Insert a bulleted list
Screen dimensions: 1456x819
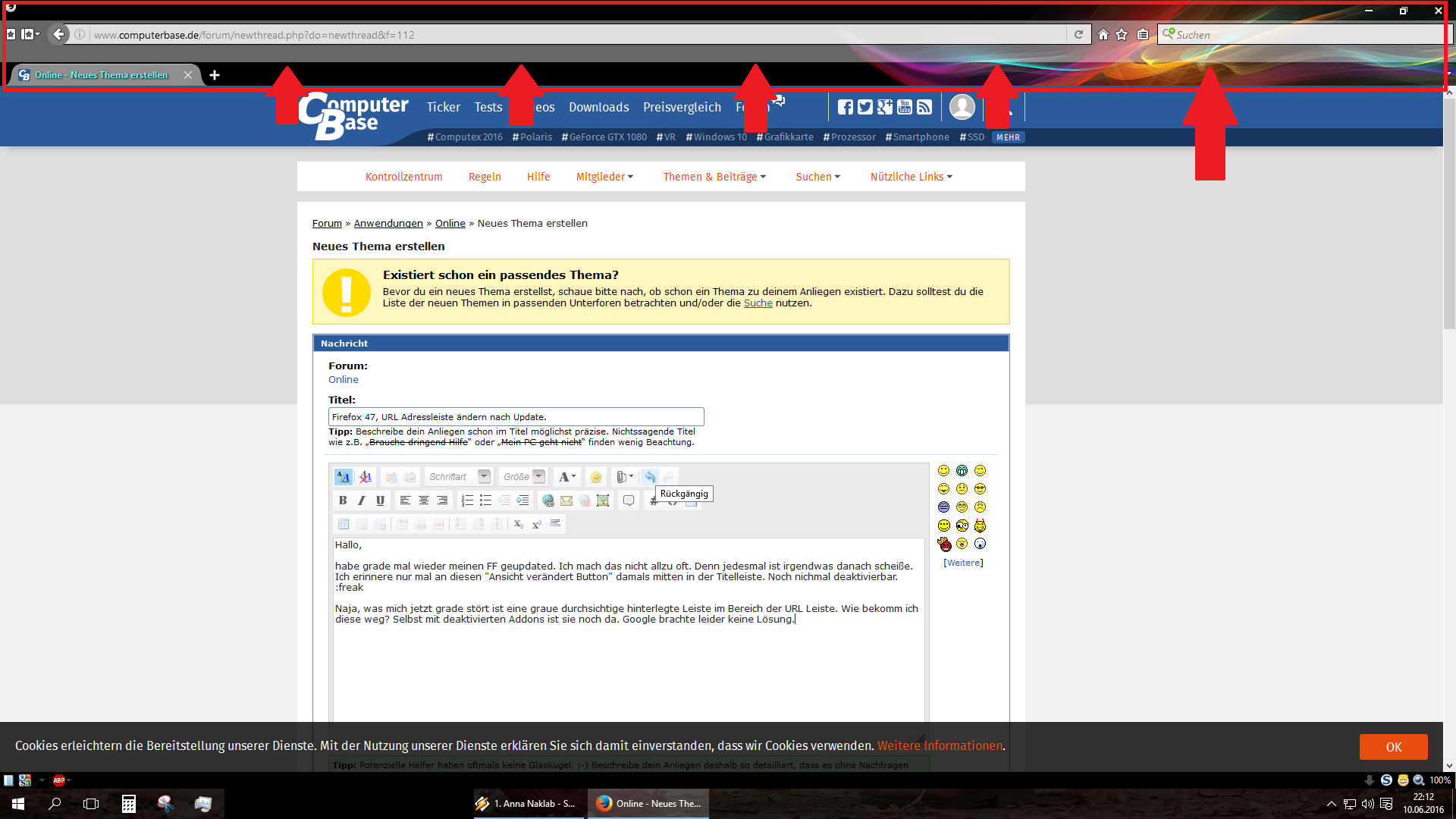point(485,500)
